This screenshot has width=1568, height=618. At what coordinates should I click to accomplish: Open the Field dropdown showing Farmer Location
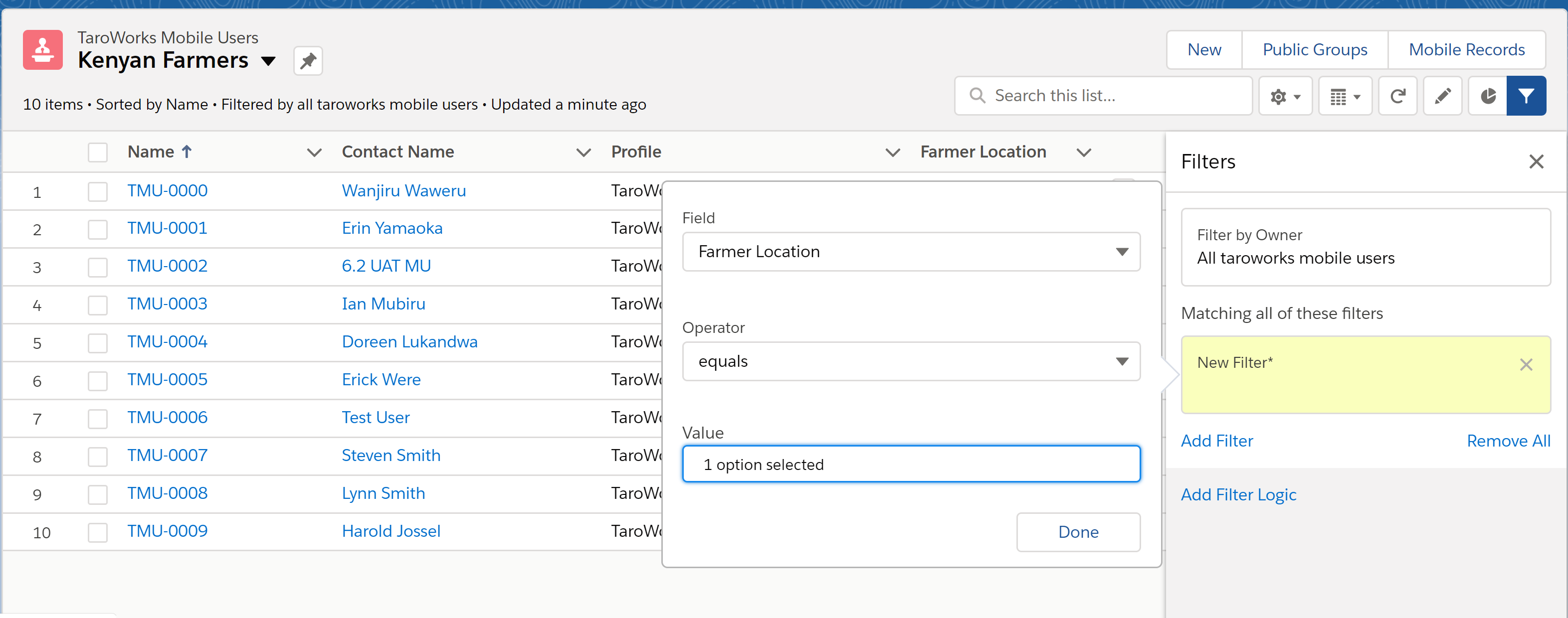tap(911, 251)
